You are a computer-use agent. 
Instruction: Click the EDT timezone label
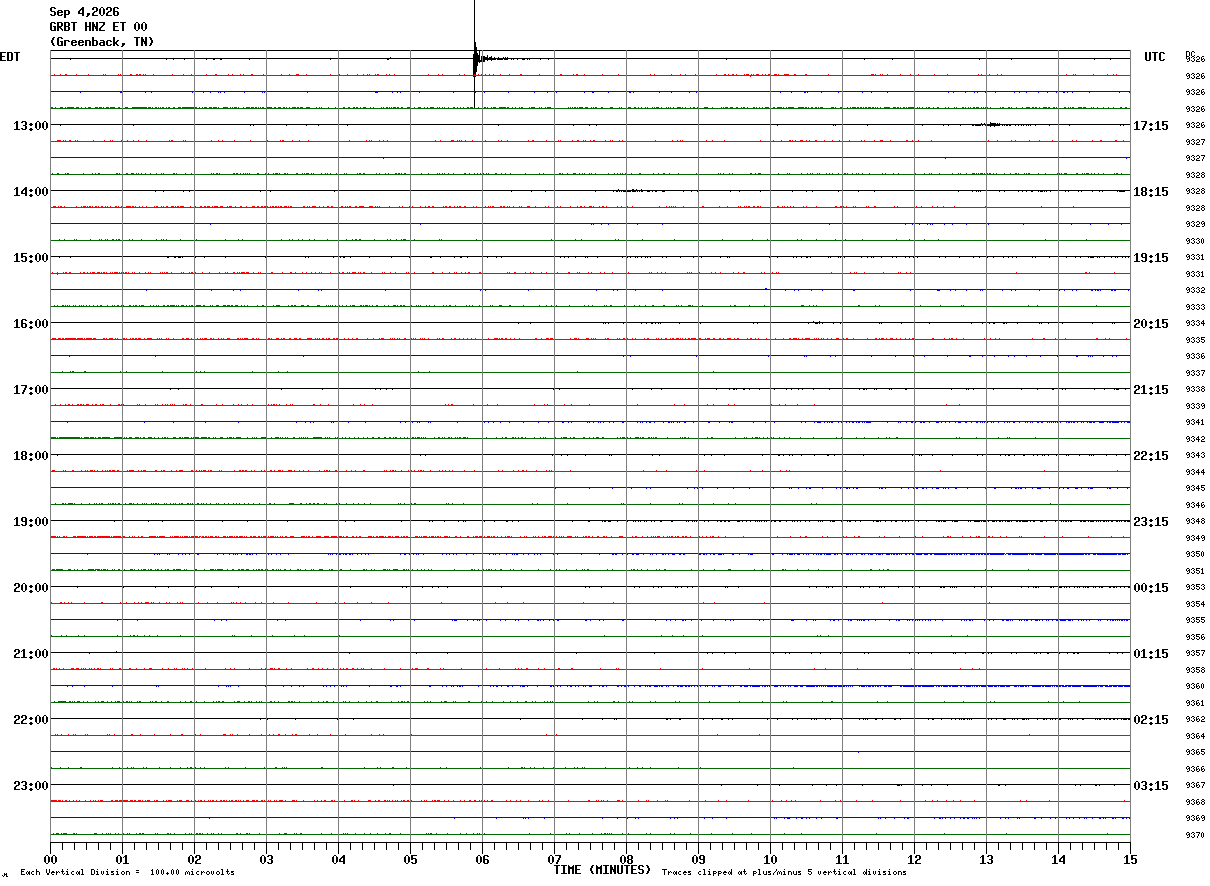(x=10, y=57)
